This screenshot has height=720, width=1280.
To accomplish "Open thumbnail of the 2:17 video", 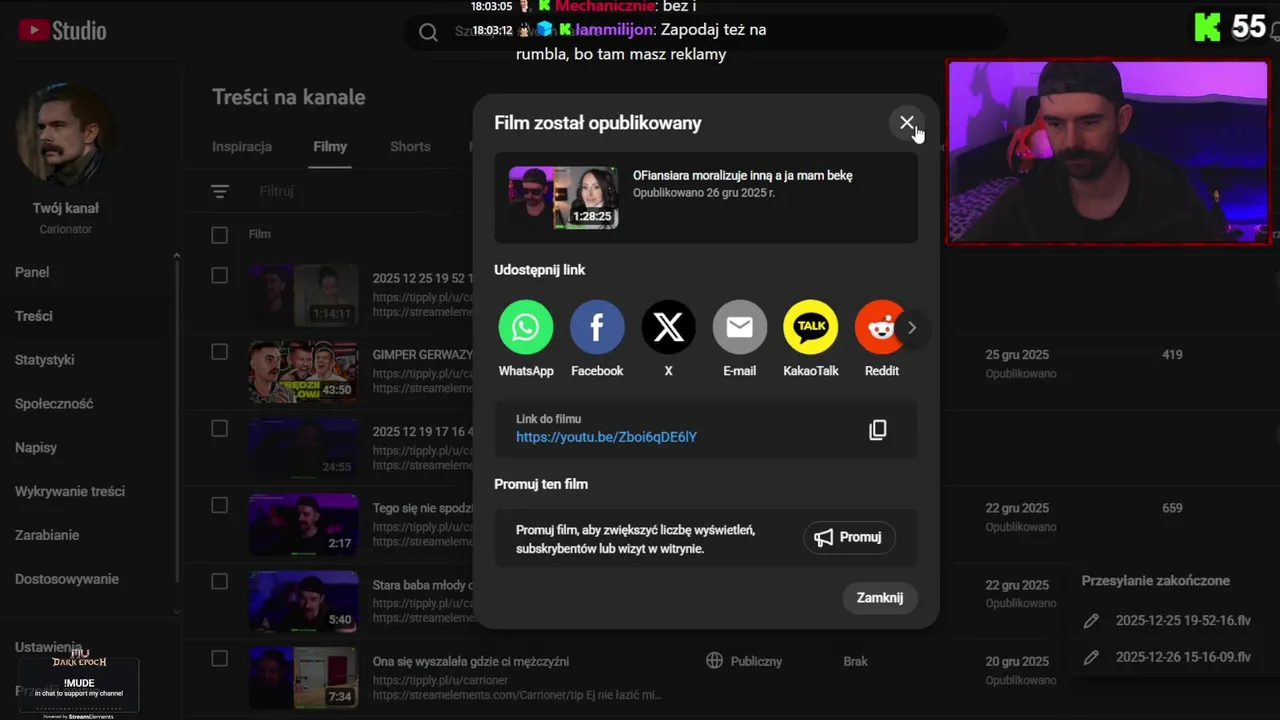I will 303,524.
